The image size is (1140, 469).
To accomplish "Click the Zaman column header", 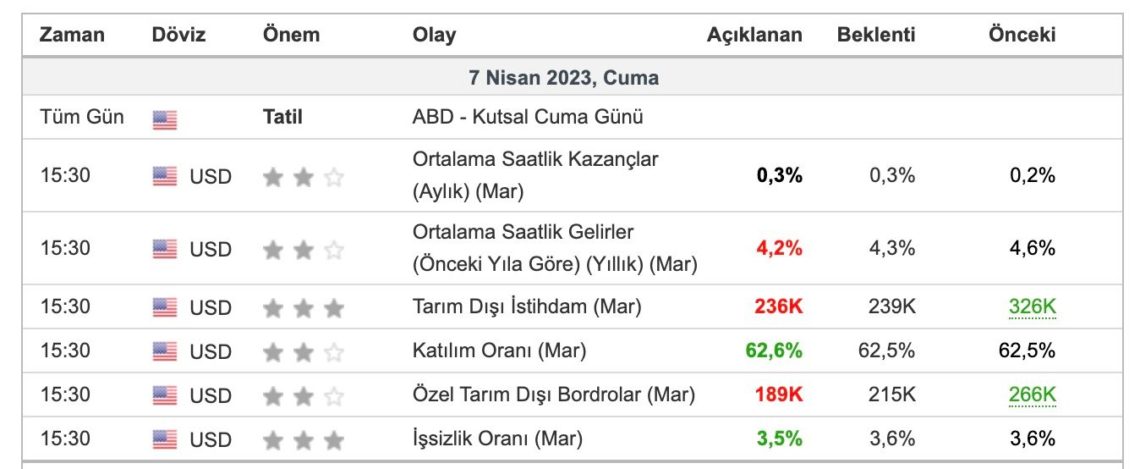I will (72, 35).
